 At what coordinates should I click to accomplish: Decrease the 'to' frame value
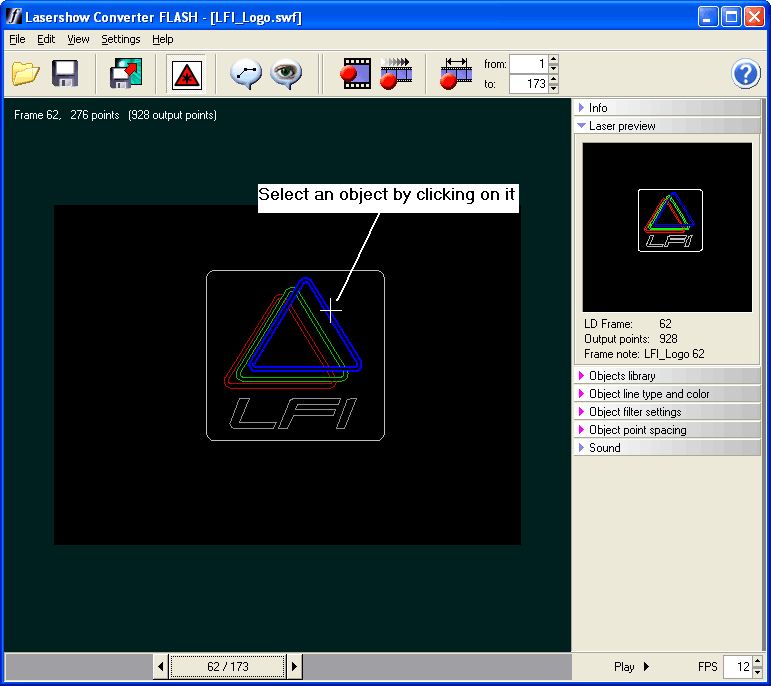pyautogui.click(x=554, y=89)
